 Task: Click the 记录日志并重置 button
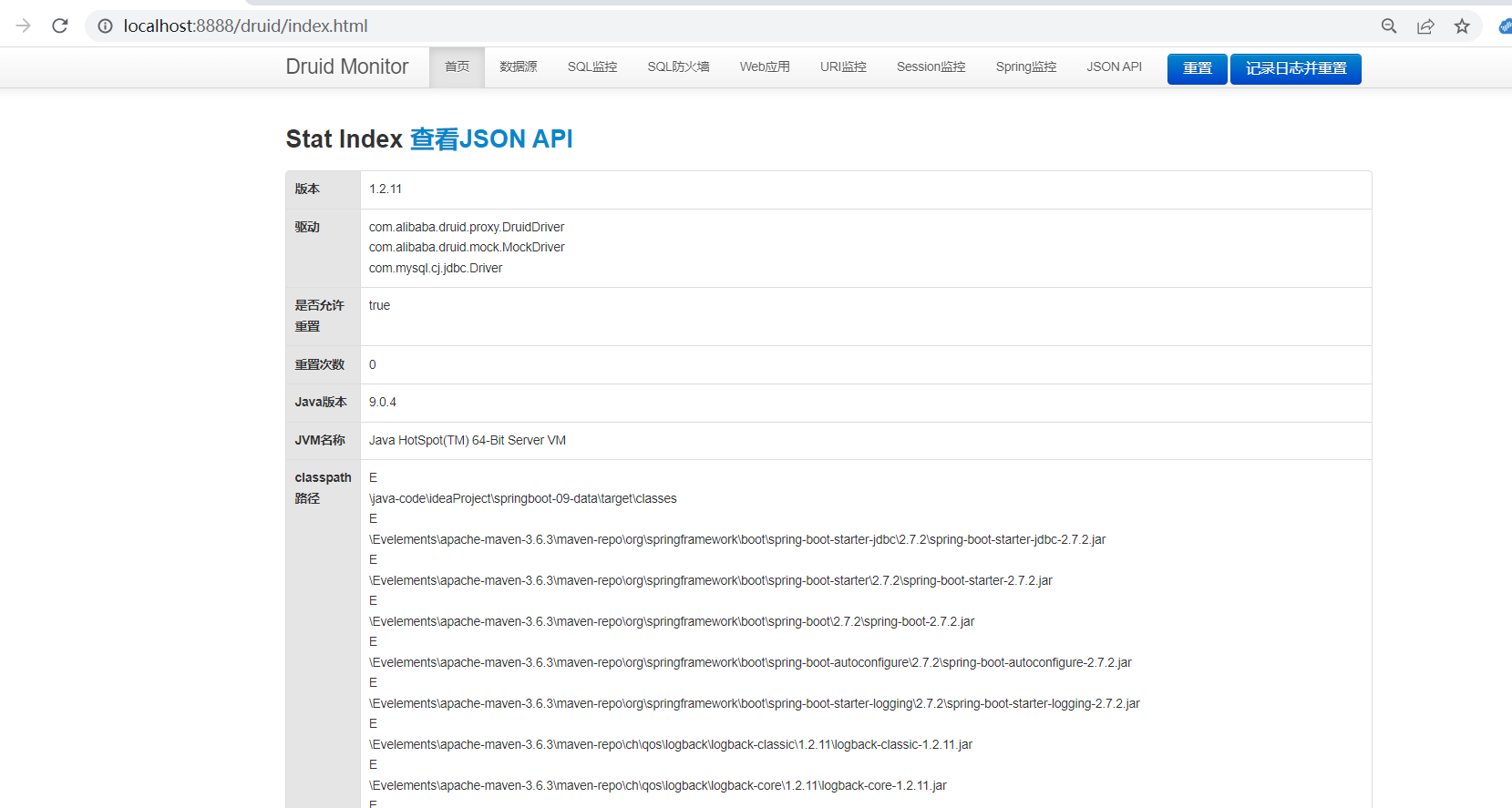point(1296,68)
